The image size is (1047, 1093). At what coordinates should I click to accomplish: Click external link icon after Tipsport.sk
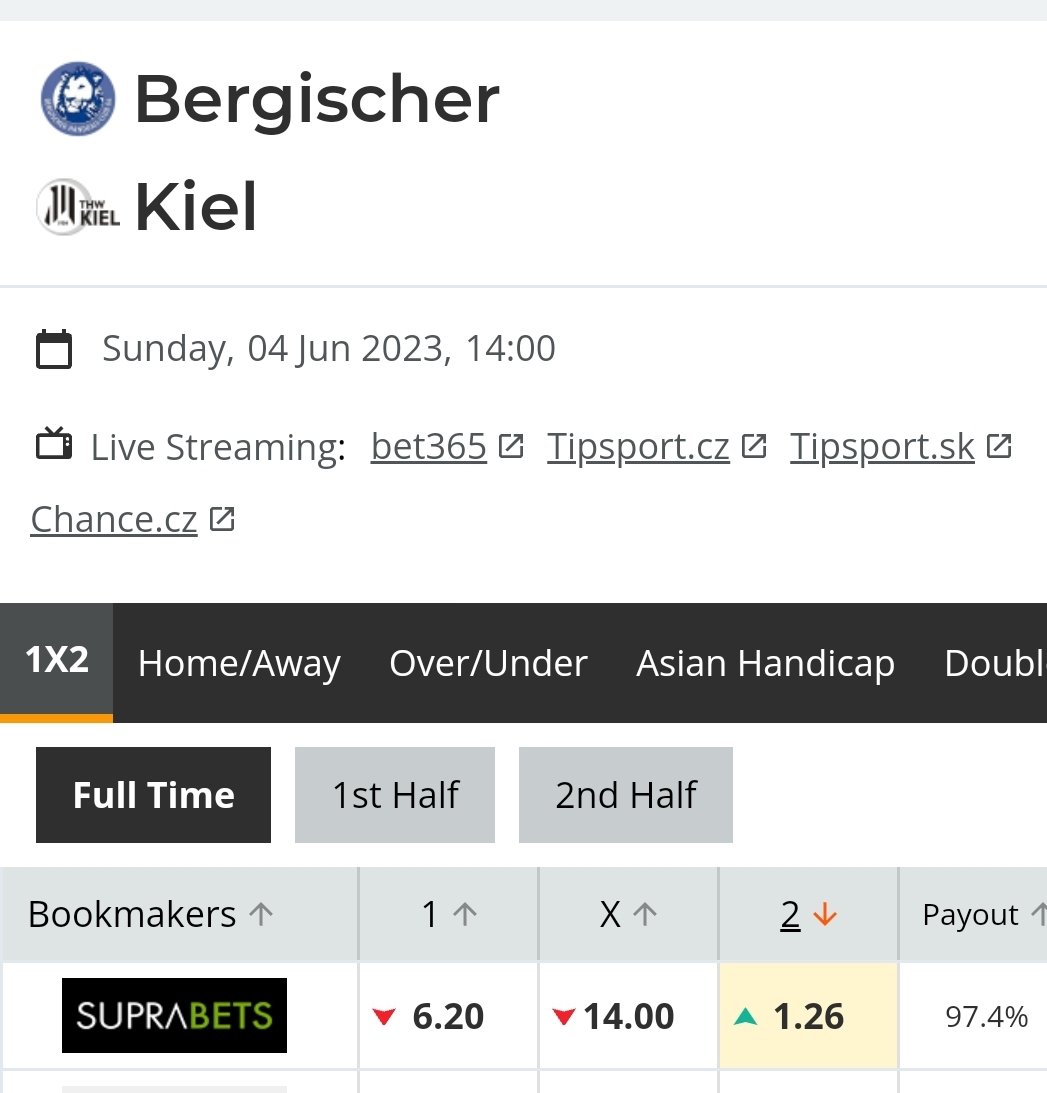pyautogui.click(x=999, y=446)
